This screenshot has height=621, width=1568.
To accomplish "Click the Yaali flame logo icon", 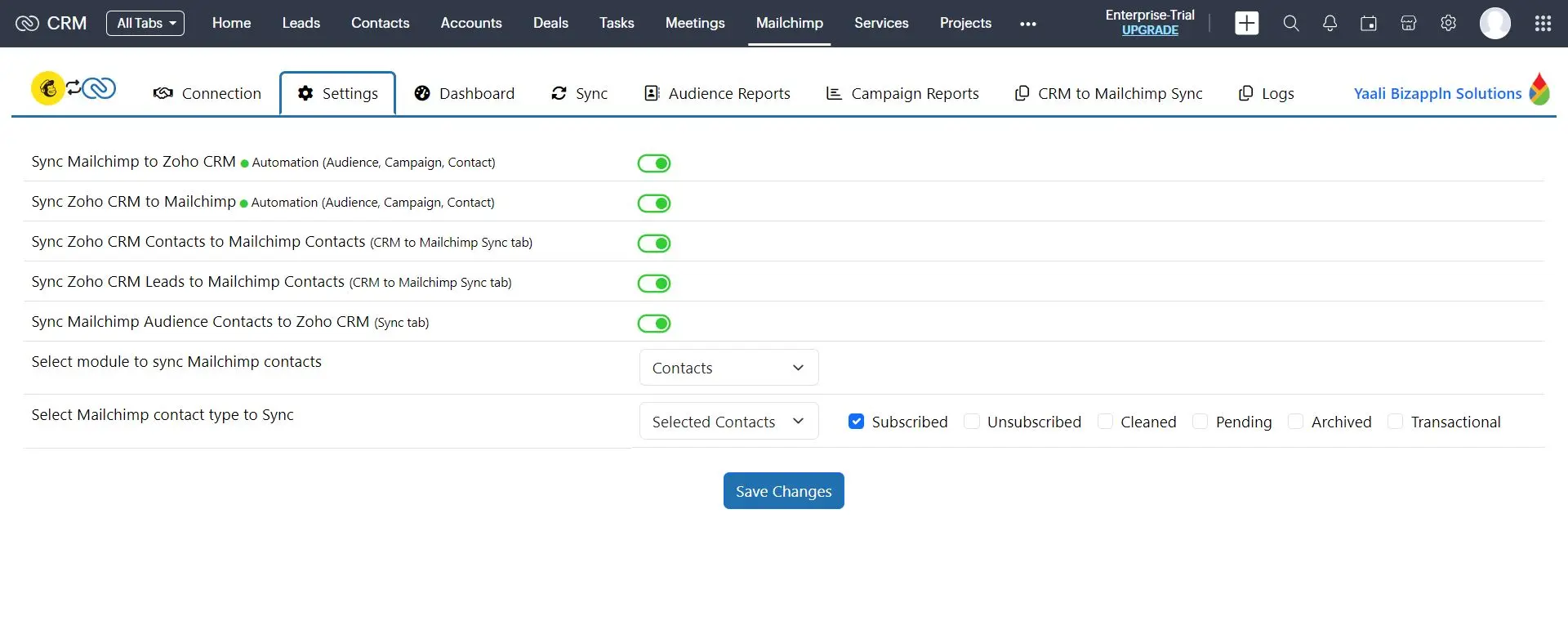I will pyautogui.click(x=1539, y=89).
